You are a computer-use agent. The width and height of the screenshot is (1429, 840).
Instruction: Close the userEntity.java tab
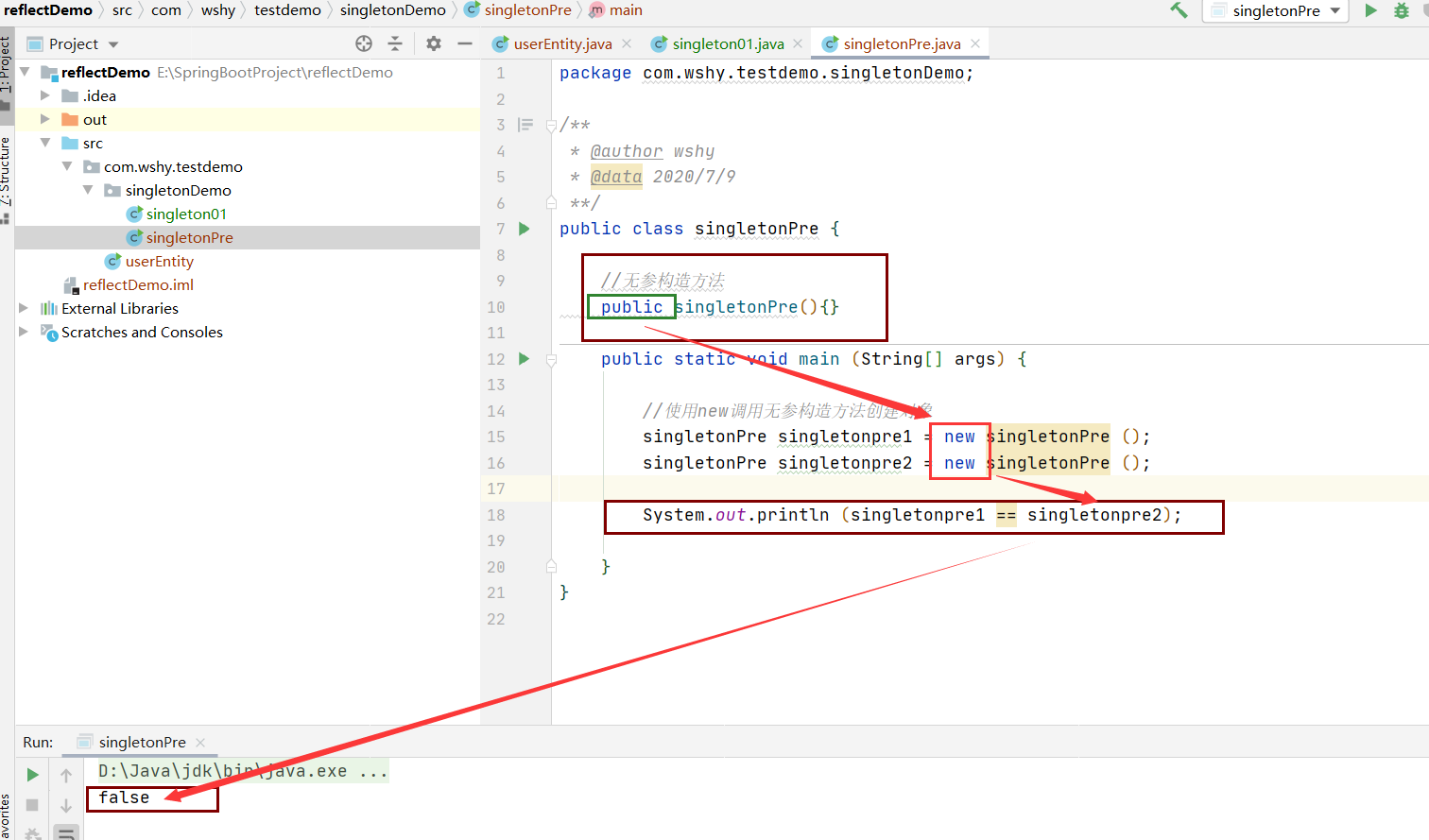coord(627,43)
